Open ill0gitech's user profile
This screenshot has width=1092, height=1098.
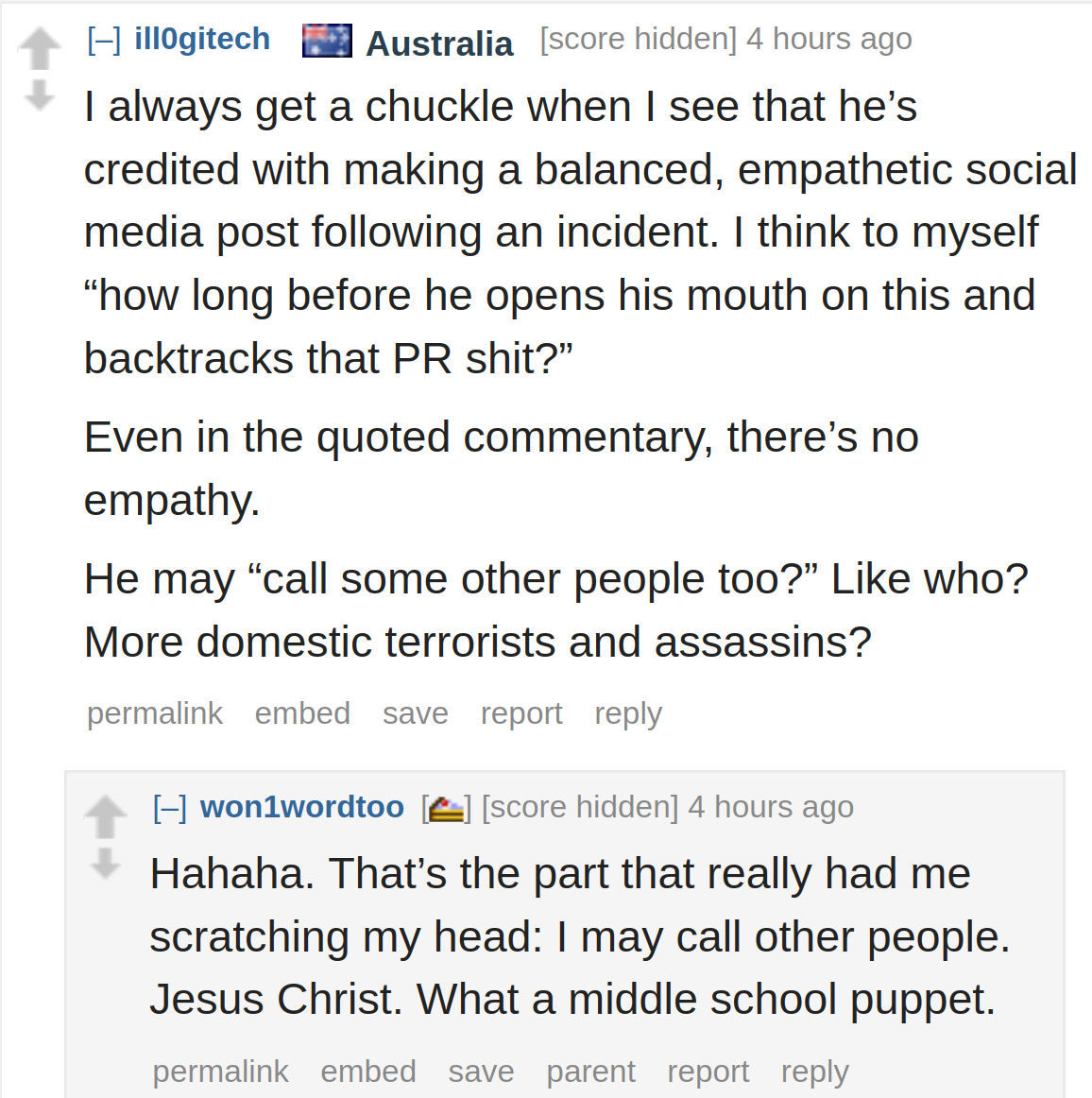[x=202, y=39]
